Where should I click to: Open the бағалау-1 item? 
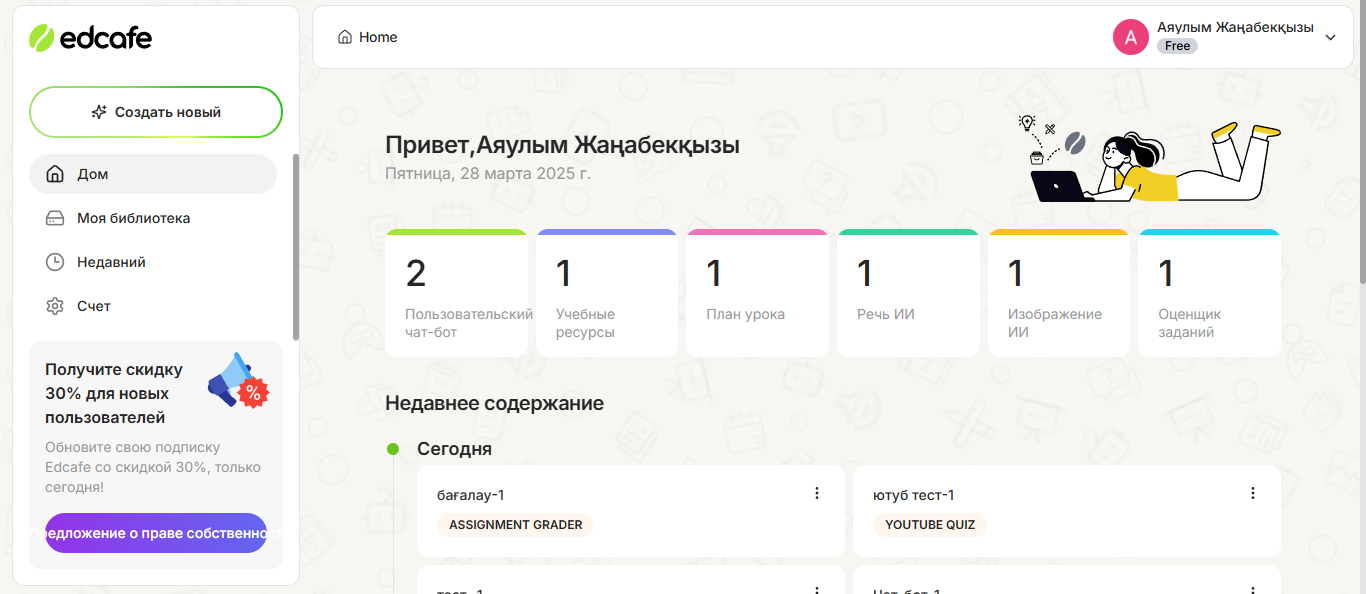pos(631,511)
